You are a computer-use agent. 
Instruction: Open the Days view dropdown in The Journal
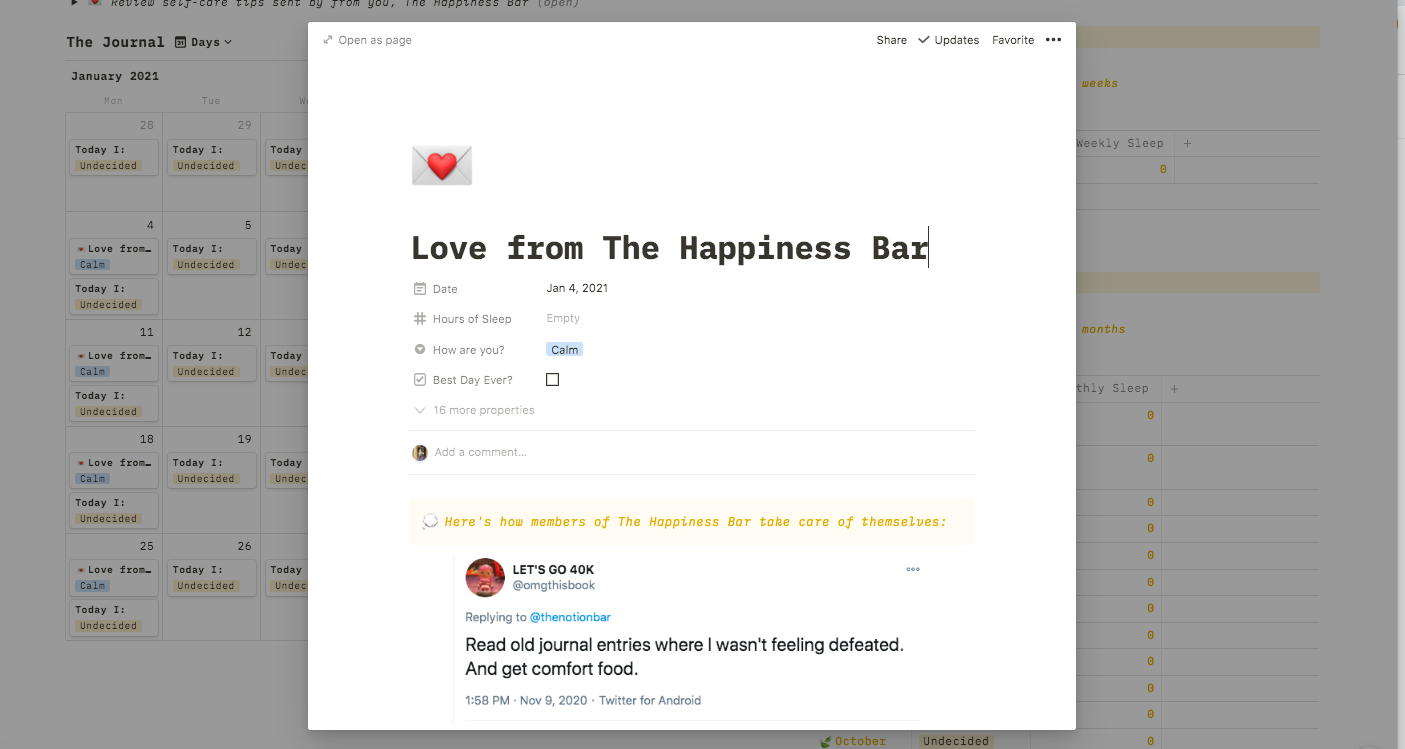pos(203,42)
